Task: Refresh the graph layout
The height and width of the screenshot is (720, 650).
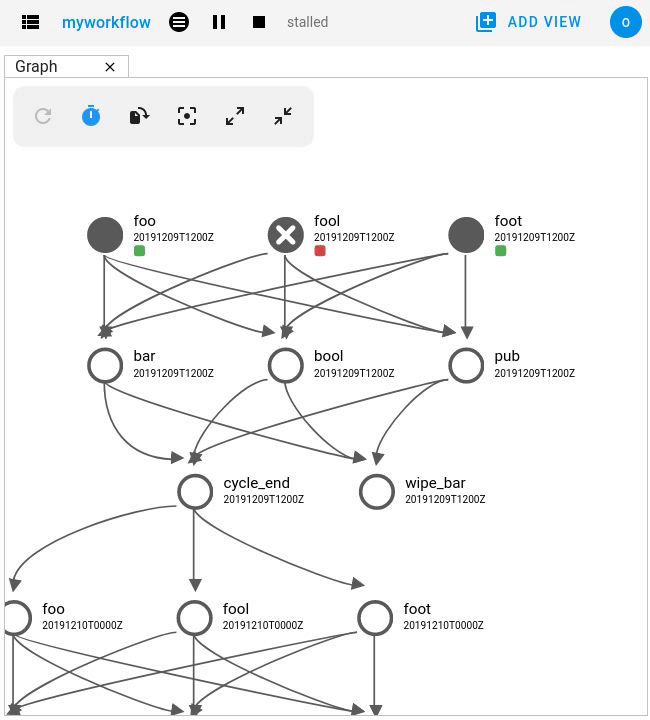Action: (x=43, y=117)
